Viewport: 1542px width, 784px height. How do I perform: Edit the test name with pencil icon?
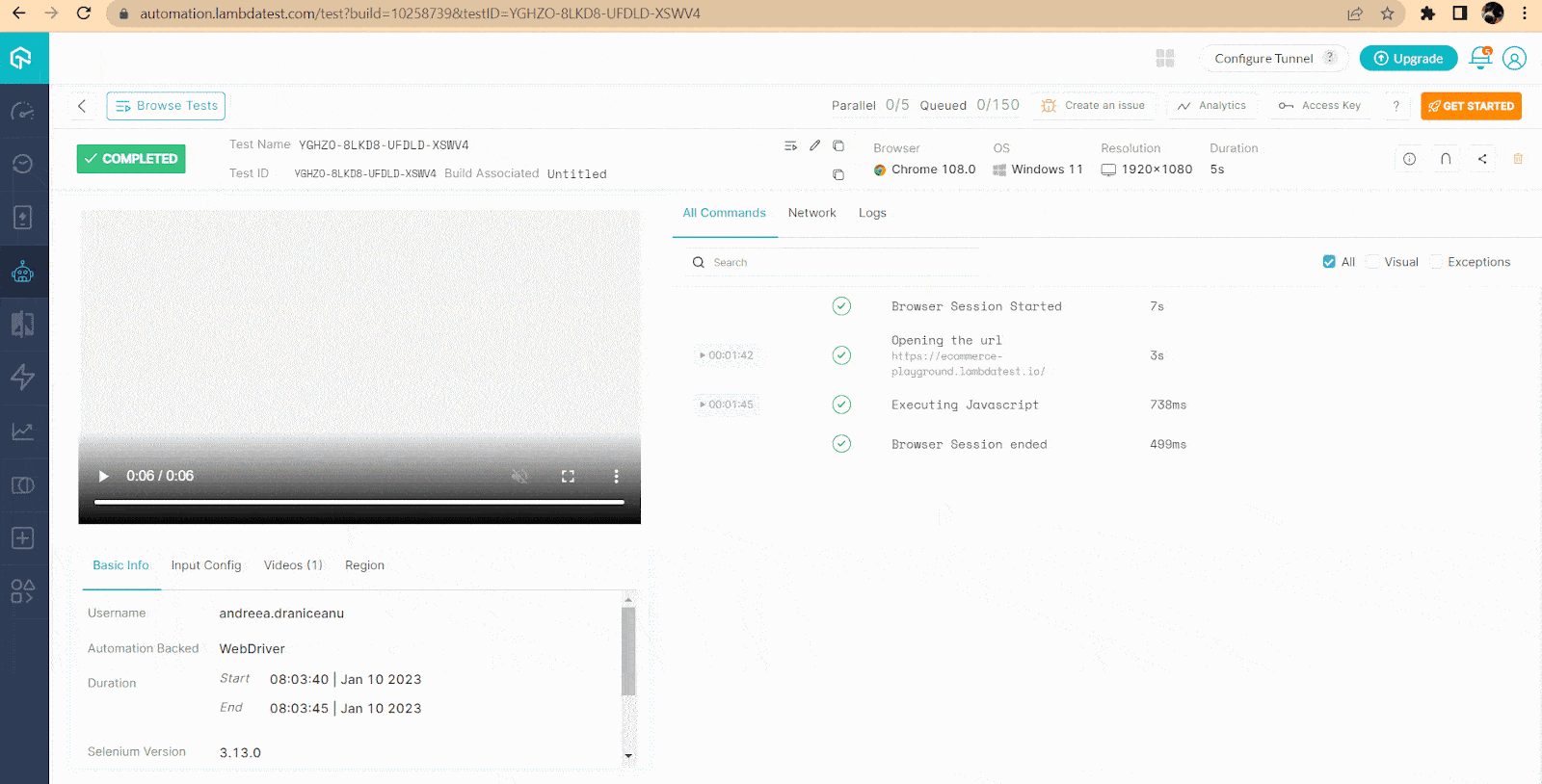[x=815, y=145]
